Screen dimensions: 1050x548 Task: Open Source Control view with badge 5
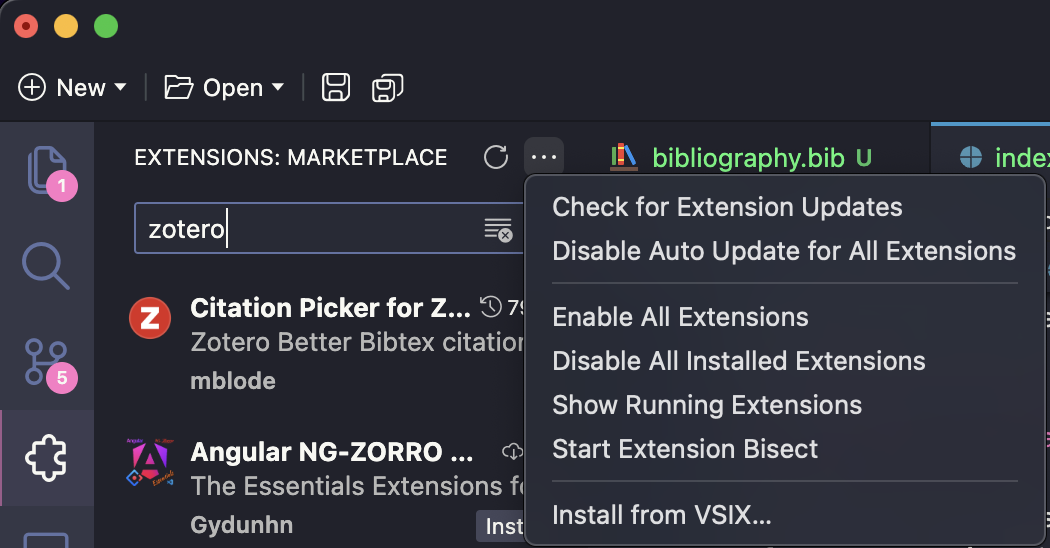click(46, 362)
